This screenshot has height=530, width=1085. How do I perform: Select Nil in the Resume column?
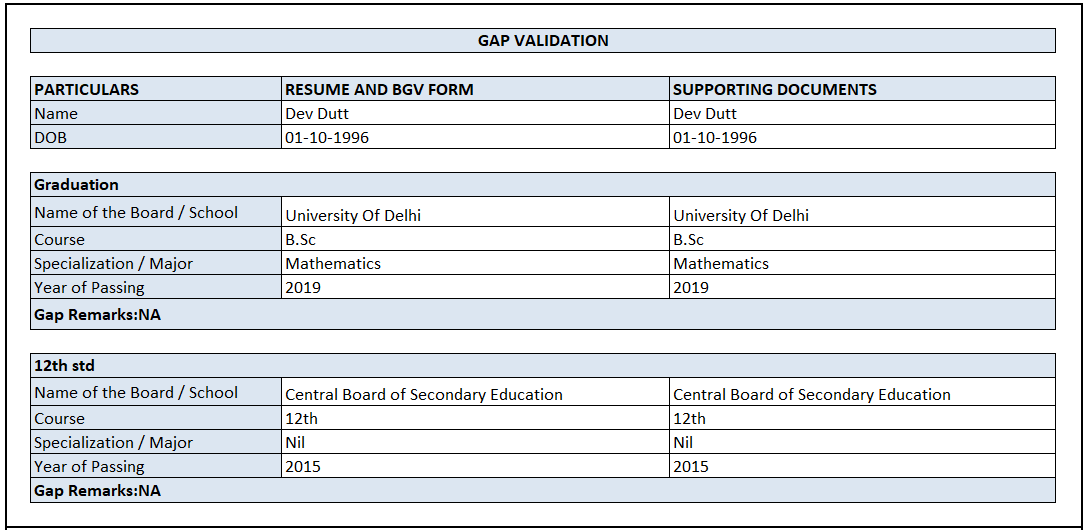click(x=296, y=443)
